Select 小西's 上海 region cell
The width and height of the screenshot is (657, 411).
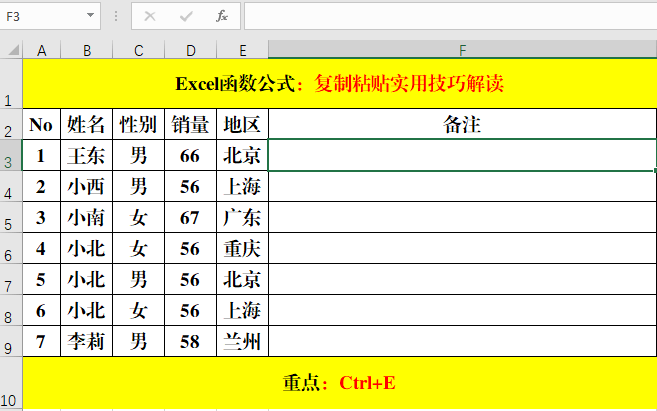tap(243, 186)
